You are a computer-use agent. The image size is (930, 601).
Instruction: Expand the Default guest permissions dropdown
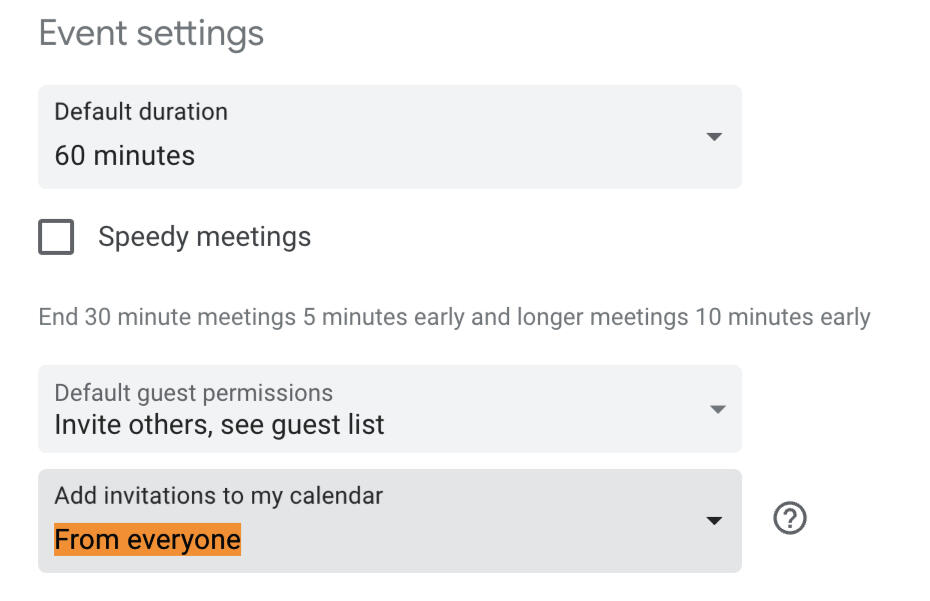tap(389, 409)
